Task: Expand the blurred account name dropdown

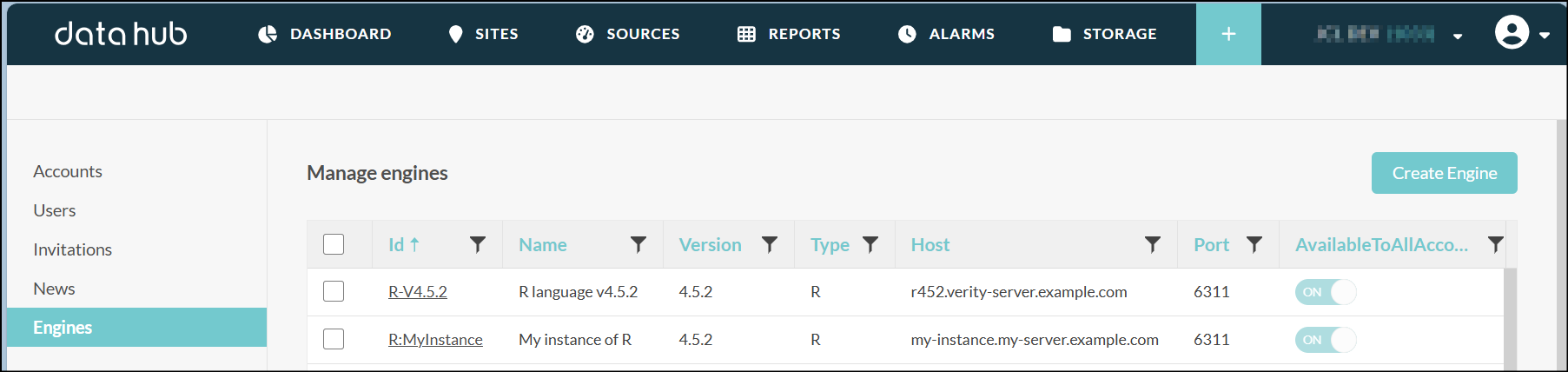Action: click(x=1457, y=36)
